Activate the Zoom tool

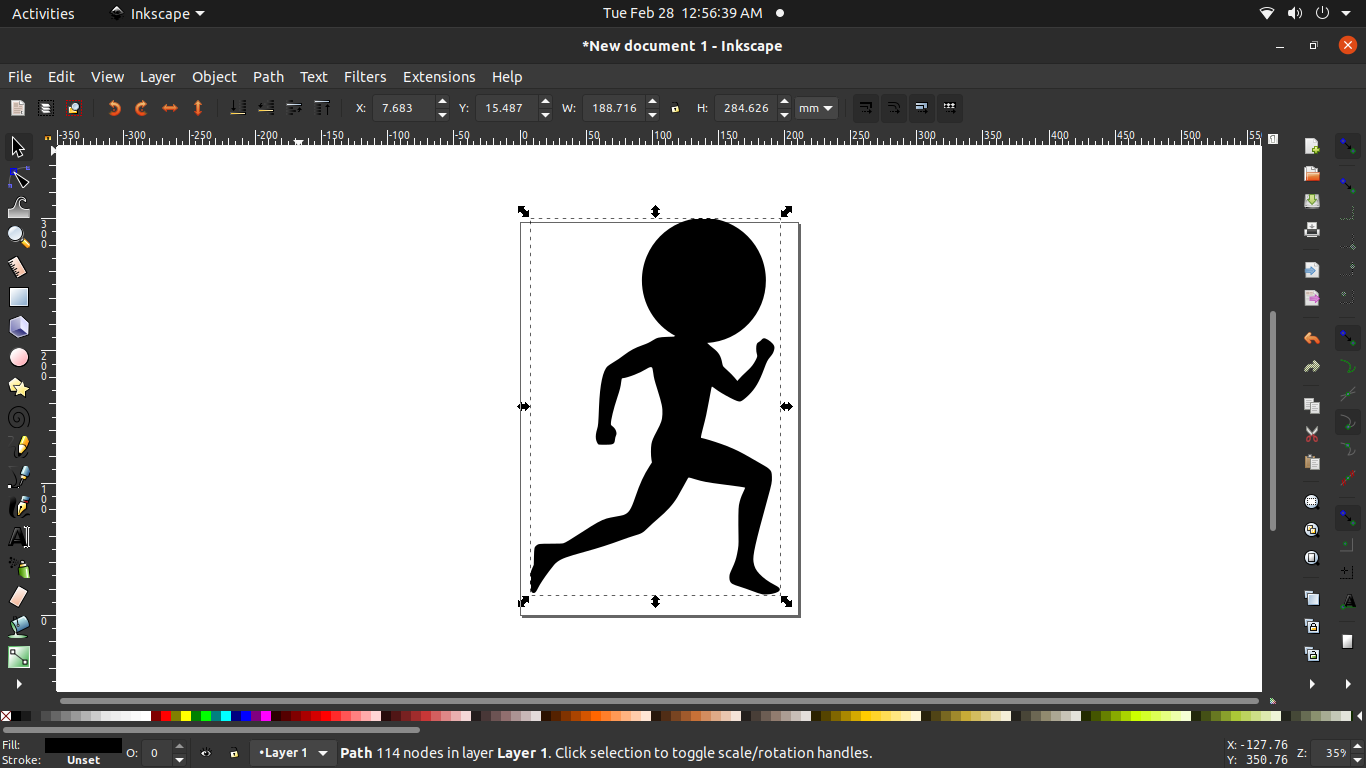(x=17, y=237)
